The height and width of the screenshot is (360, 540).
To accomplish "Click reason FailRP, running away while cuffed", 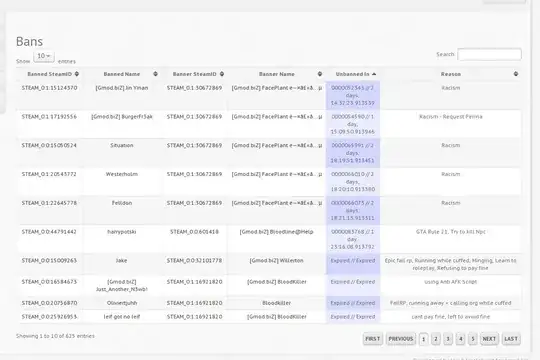I will pyautogui.click(x=451, y=303).
